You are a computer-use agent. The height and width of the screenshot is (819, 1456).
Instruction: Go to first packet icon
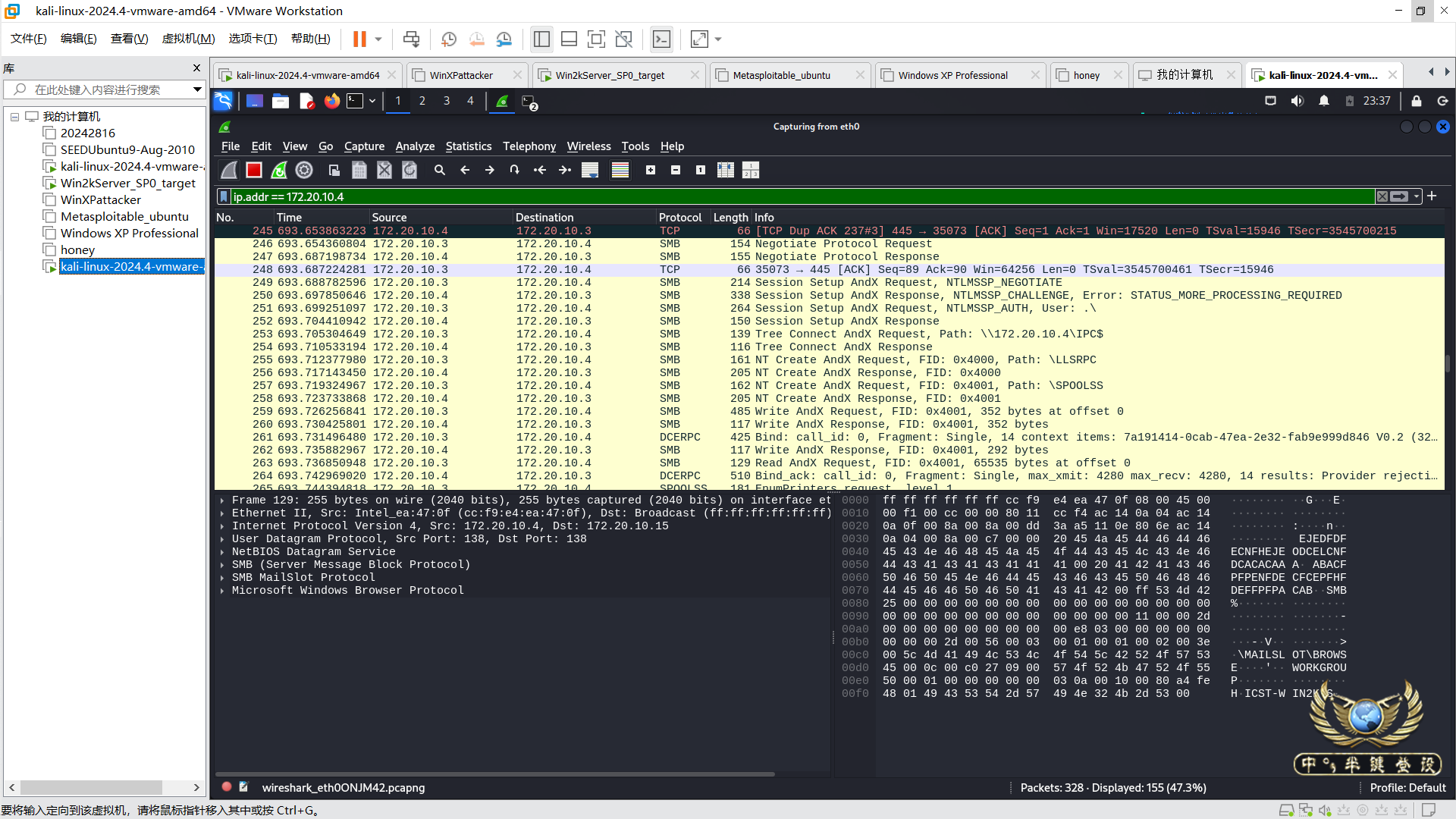[x=540, y=171]
